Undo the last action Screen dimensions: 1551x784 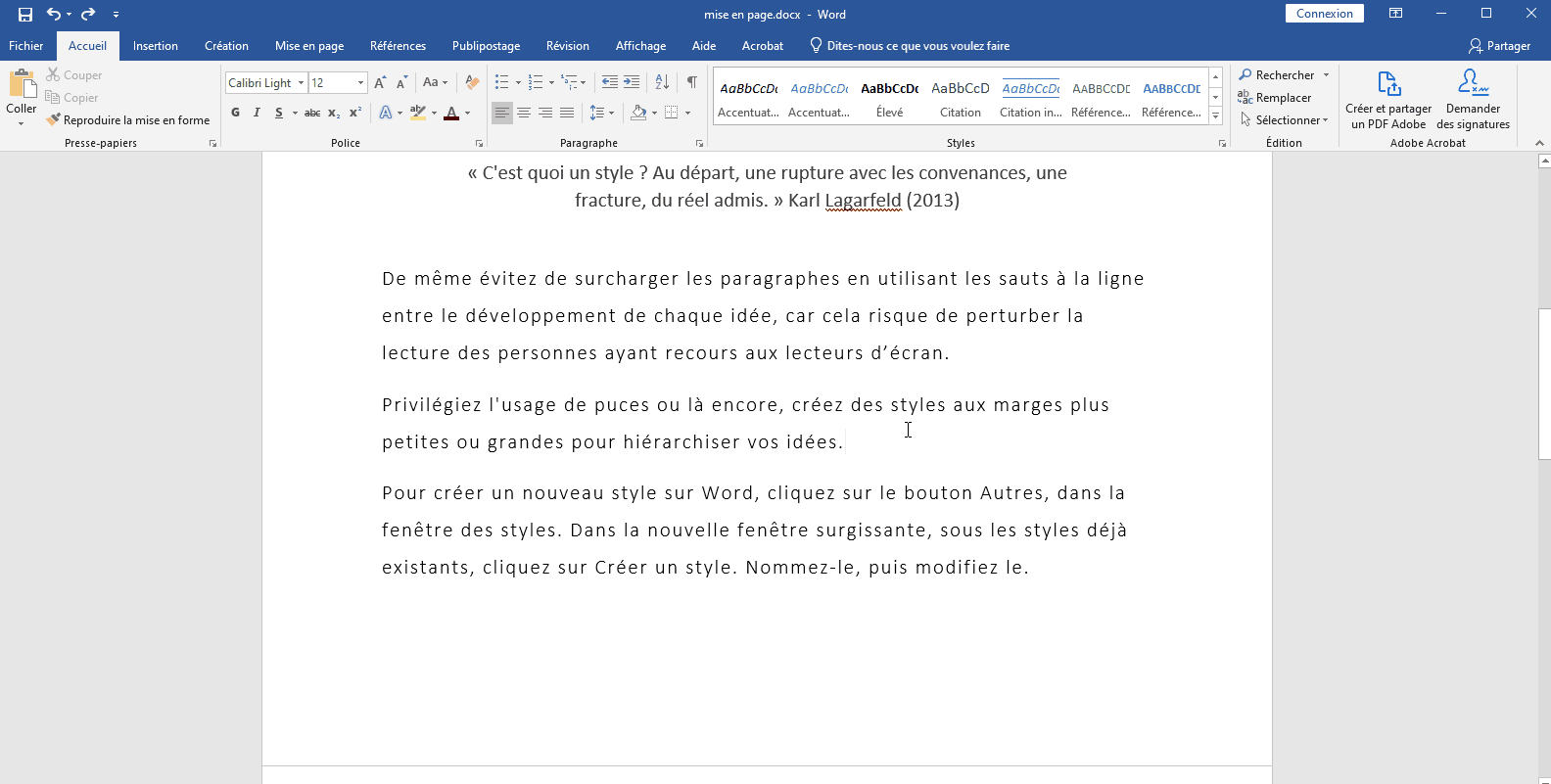(54, 14)
